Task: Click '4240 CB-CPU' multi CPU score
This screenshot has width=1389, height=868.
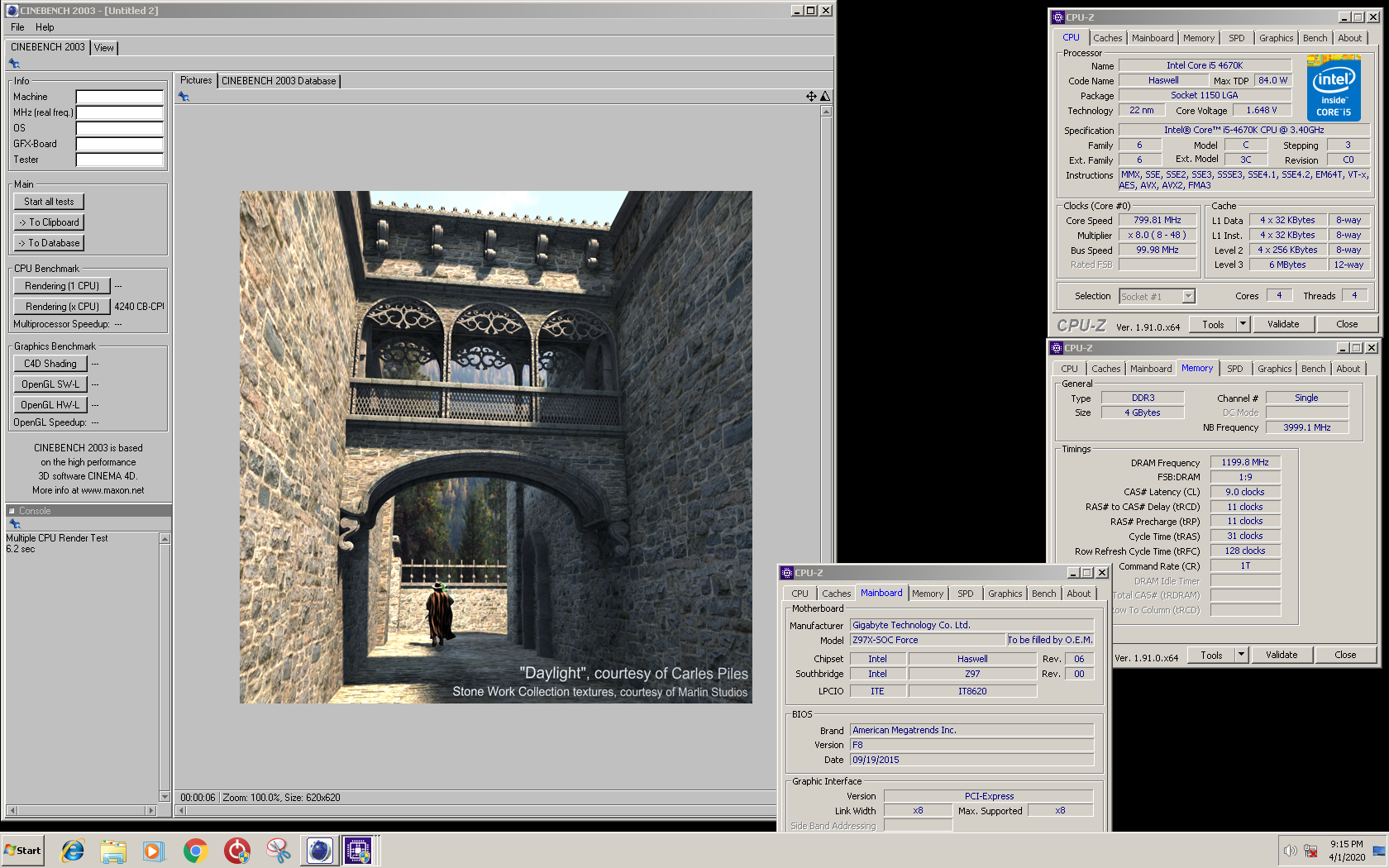Action: pyautogui.click(x=139, y=307)
